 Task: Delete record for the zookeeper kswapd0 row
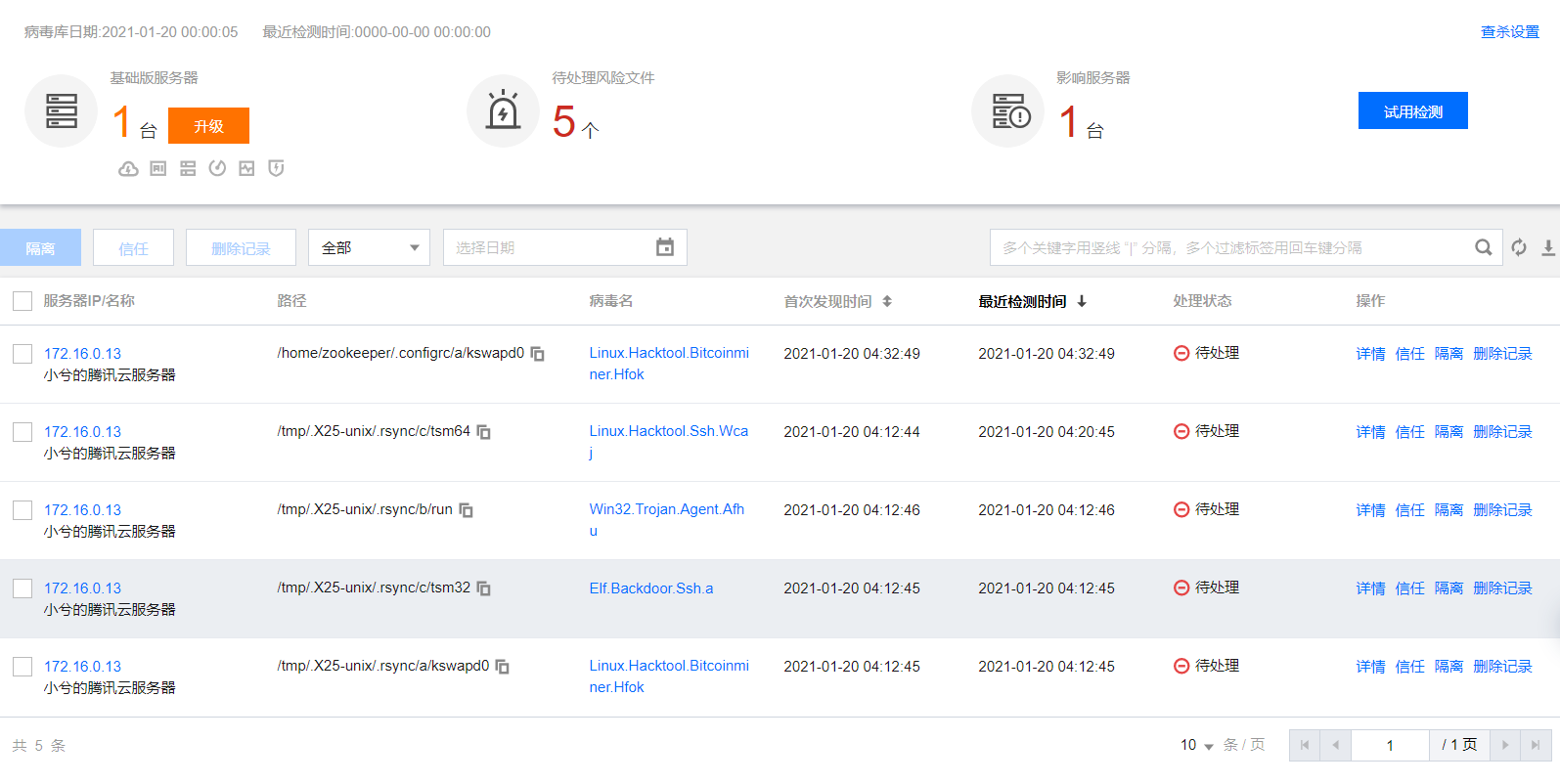(1502, 354)
